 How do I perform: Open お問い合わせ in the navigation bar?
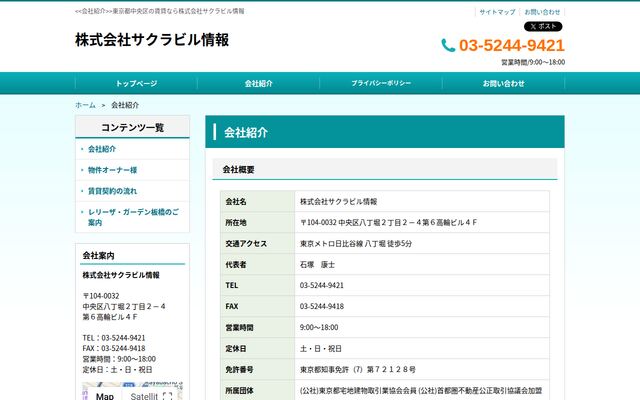pyautogui.click(x=503, y=83)
